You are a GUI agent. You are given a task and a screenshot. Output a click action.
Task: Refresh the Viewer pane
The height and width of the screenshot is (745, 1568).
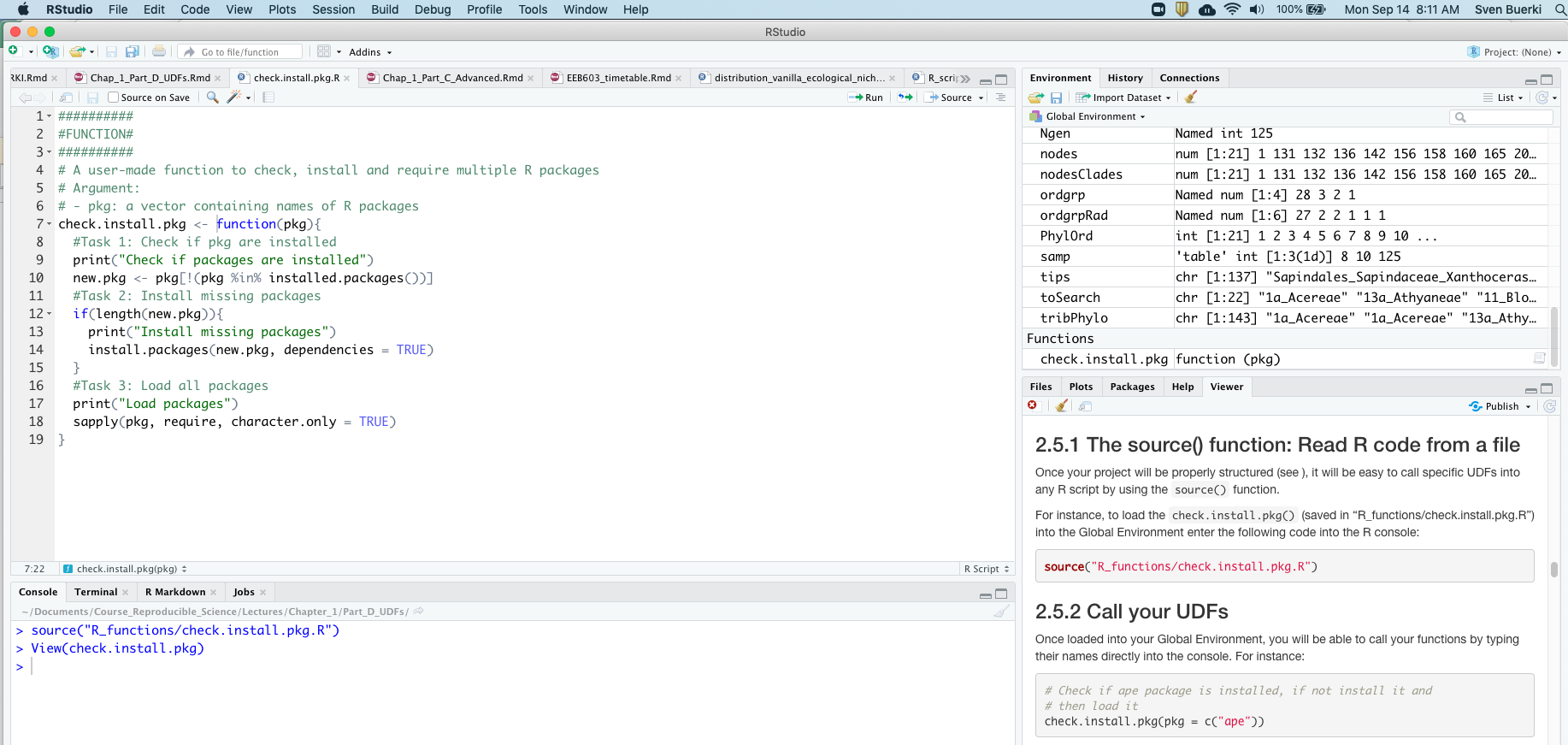pos(1549,406)
